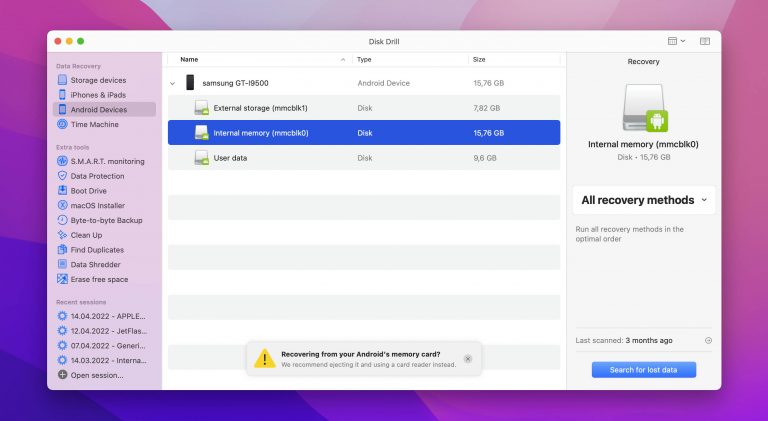This screenshot has width=768, height=421.
Task: Click the User data disk icon
Action: (201, 158)
